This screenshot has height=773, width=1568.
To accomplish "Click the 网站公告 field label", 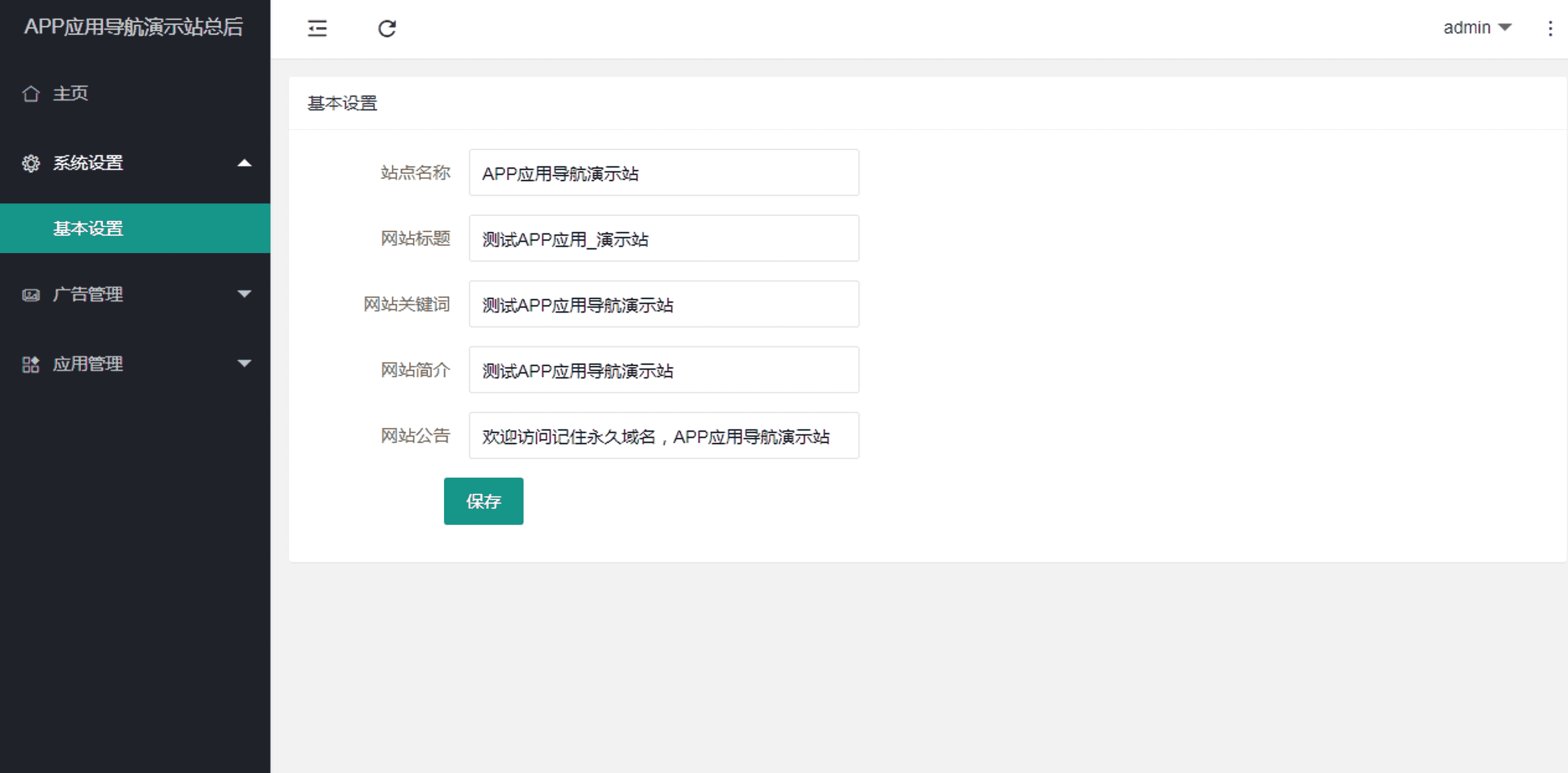I will pos(416,436).
